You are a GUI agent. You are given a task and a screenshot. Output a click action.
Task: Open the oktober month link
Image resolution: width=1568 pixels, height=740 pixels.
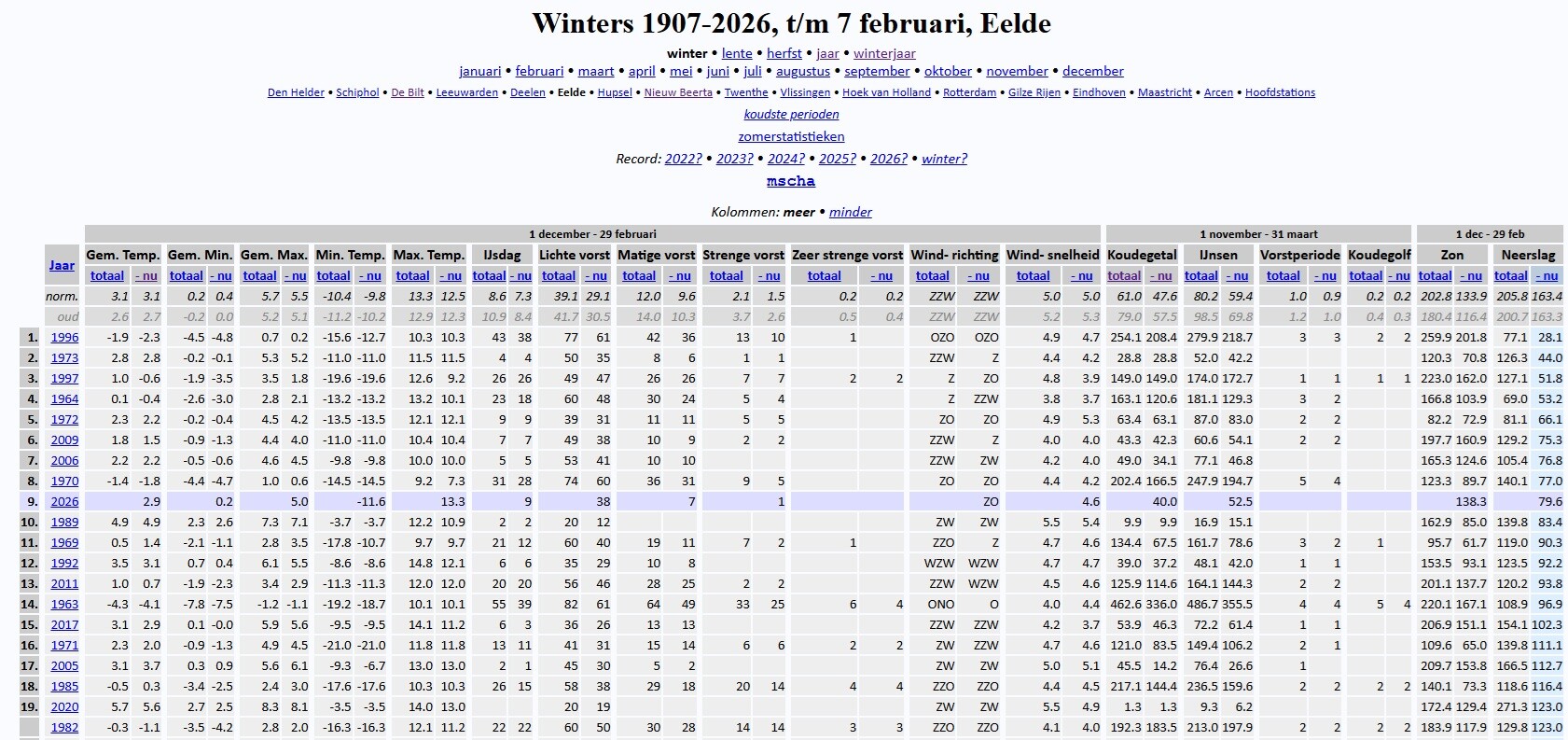tap(948, 71)
